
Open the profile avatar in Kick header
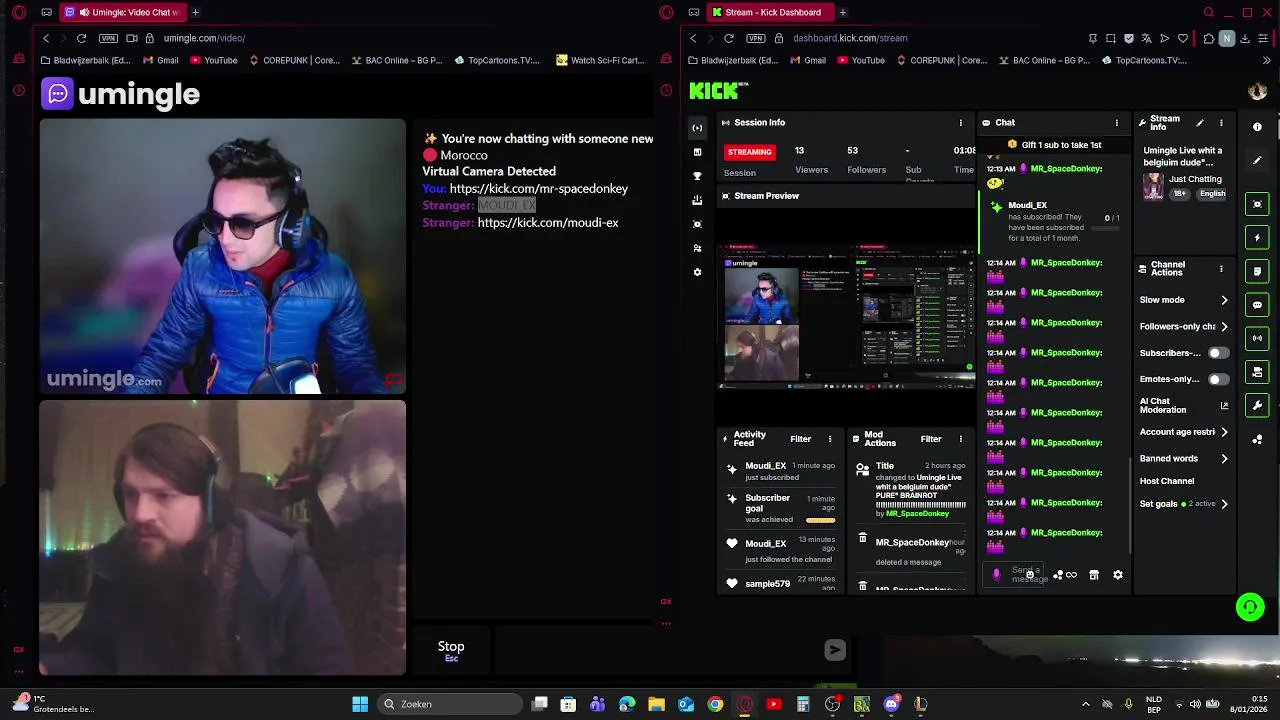pos(1257,91)
